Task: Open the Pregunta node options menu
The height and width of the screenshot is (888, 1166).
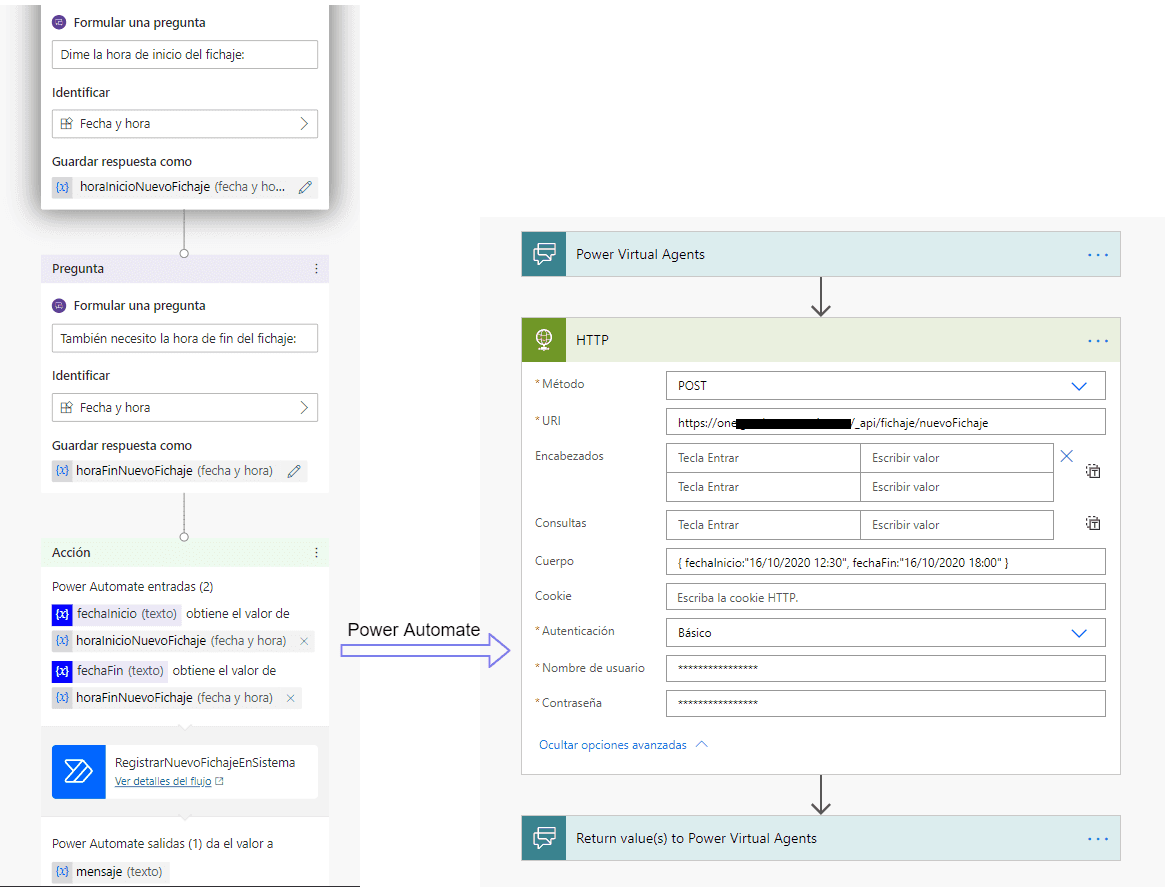Action: click(316, 268)
